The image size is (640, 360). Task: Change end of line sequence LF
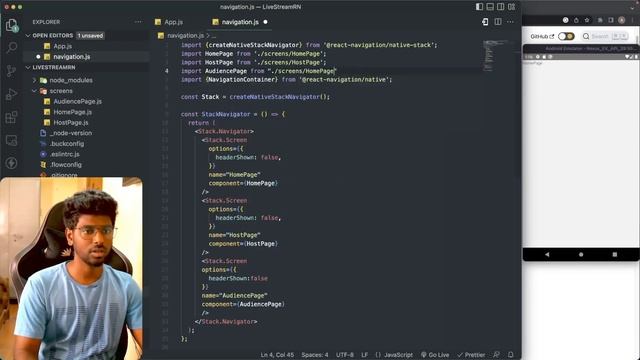[x=364, y=355]
